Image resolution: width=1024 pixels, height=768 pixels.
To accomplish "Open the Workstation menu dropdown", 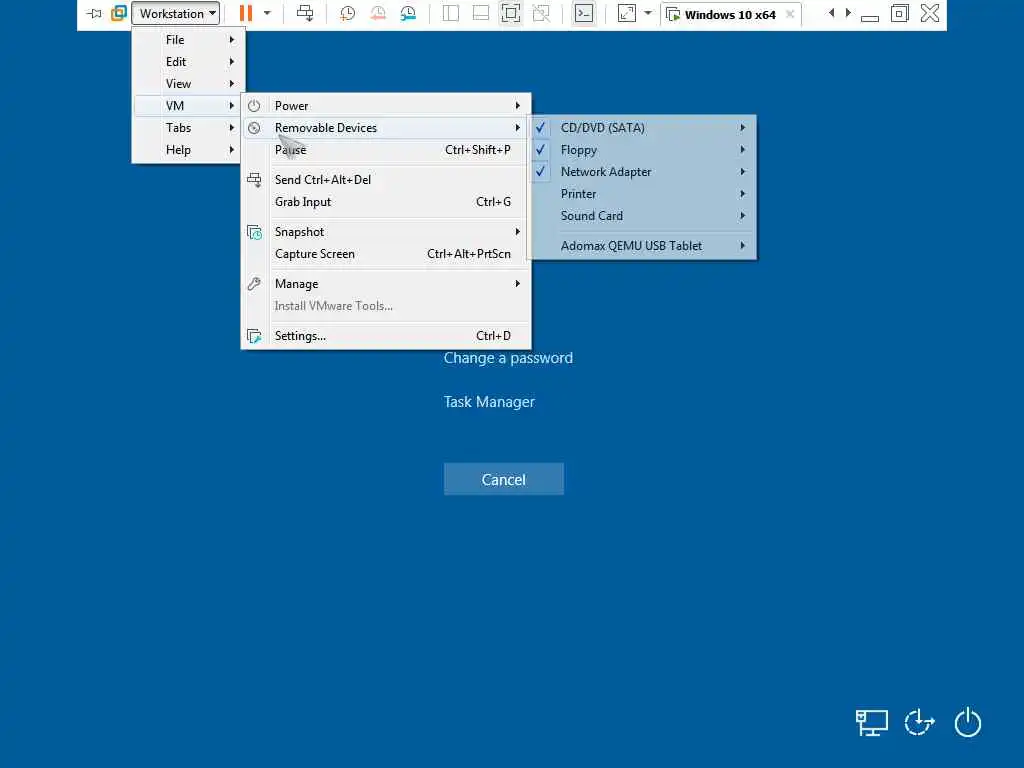I will click(176, 14).
